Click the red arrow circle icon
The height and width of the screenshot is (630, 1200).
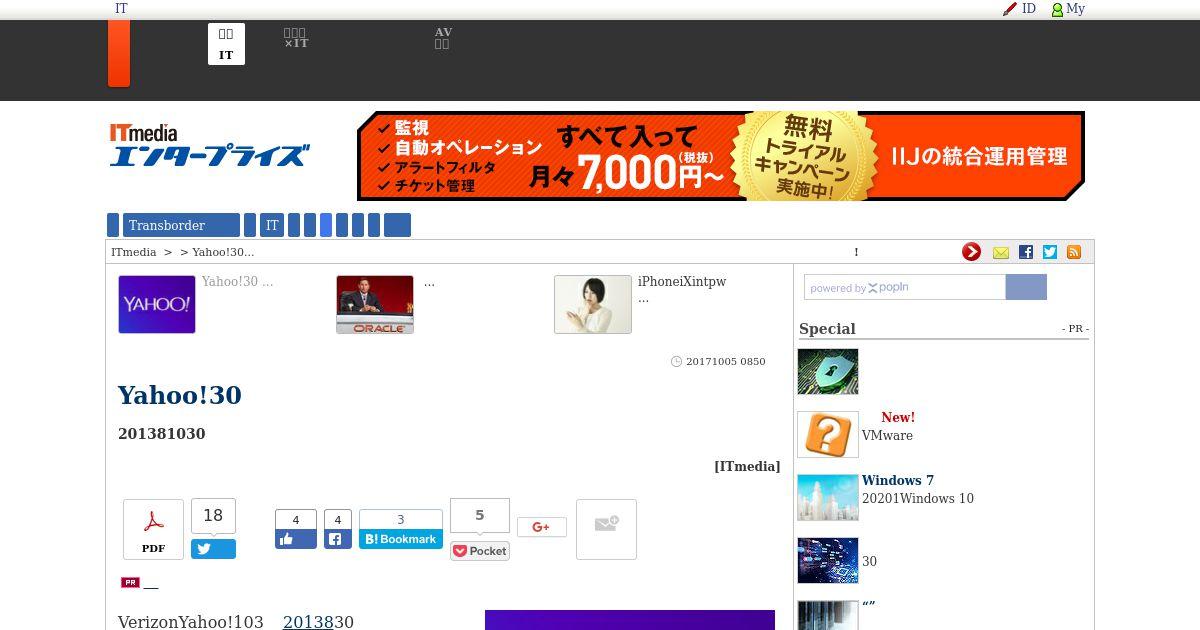971,252
